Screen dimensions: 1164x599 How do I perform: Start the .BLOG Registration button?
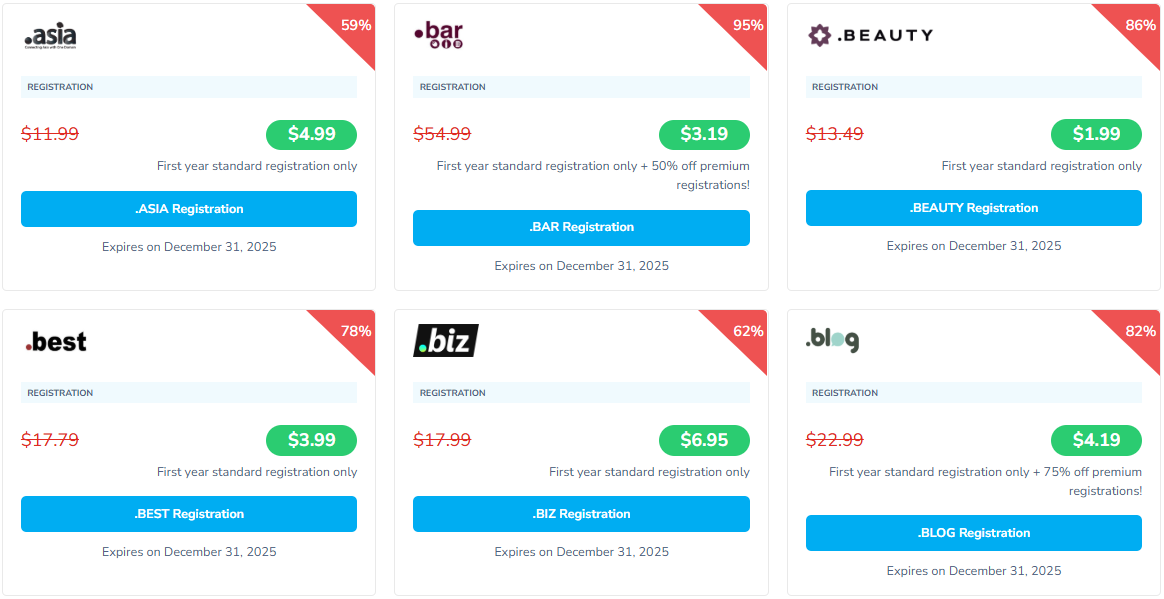[x=973, y=533]
